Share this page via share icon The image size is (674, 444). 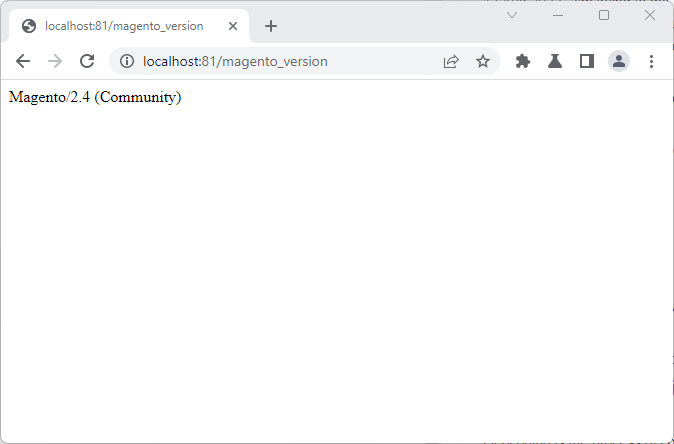(x=451, y=61)
